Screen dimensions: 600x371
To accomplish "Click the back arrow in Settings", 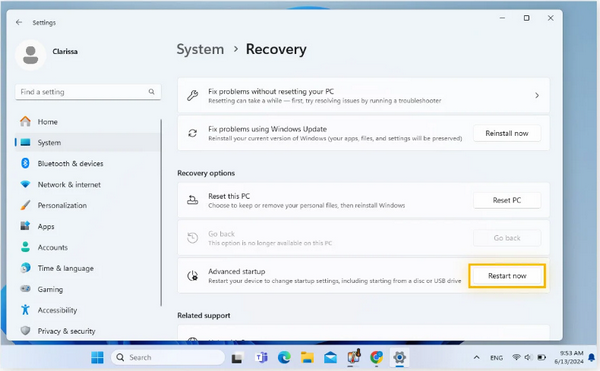I will click(x=19, y=22).
